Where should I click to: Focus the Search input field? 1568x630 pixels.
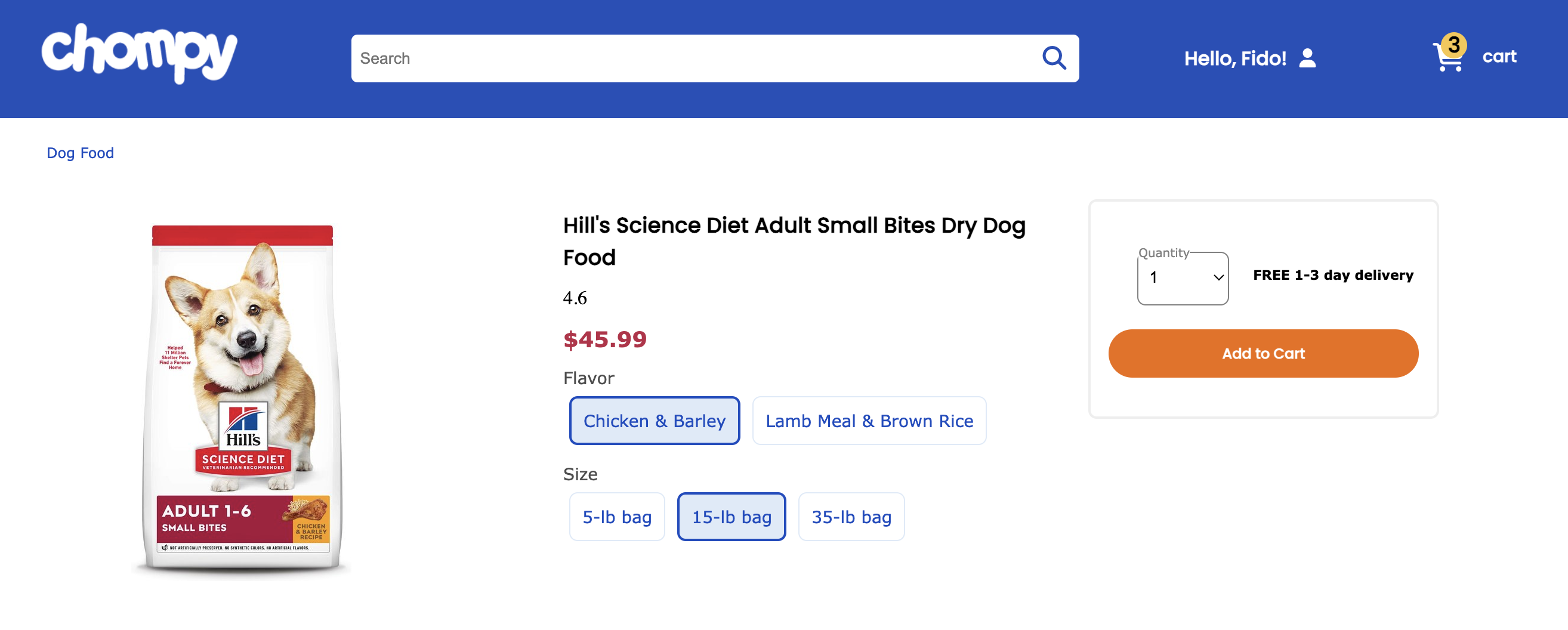(694, 58)
